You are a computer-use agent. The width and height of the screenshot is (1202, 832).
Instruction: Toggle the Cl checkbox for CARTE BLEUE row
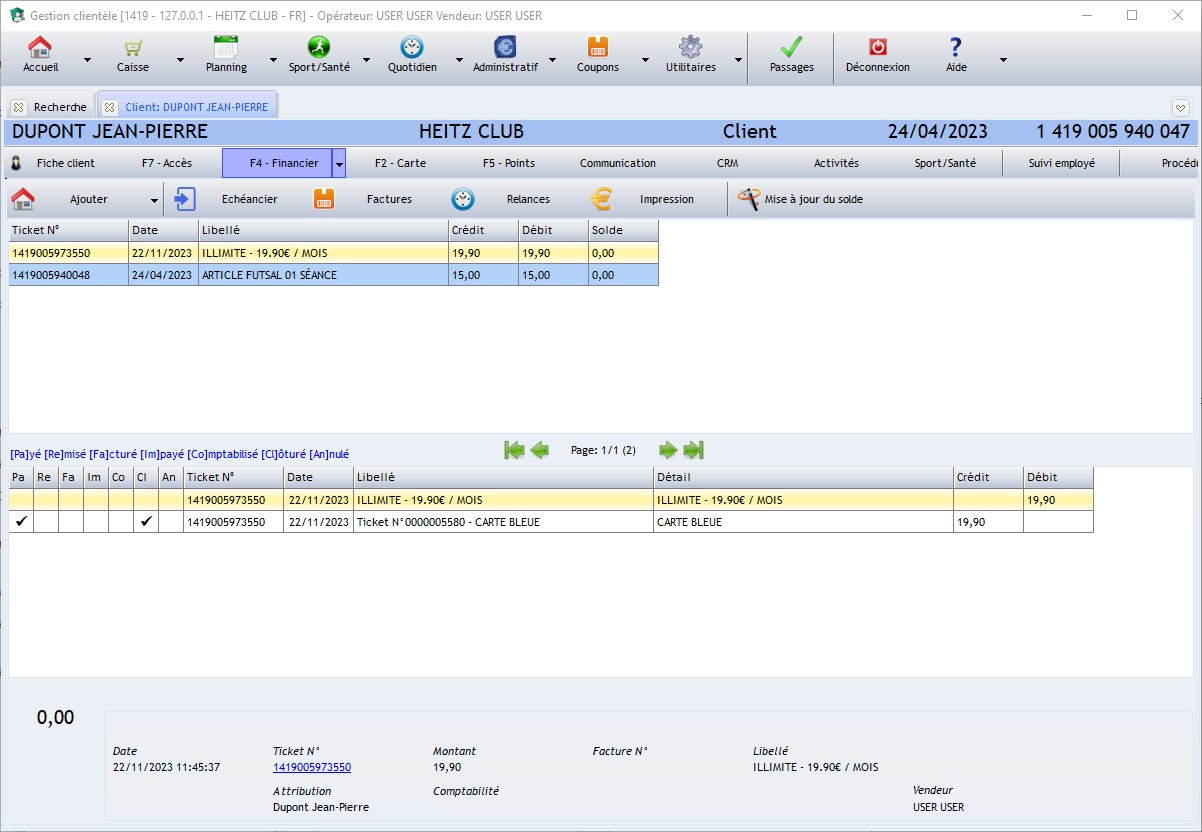tap(146, 522)
